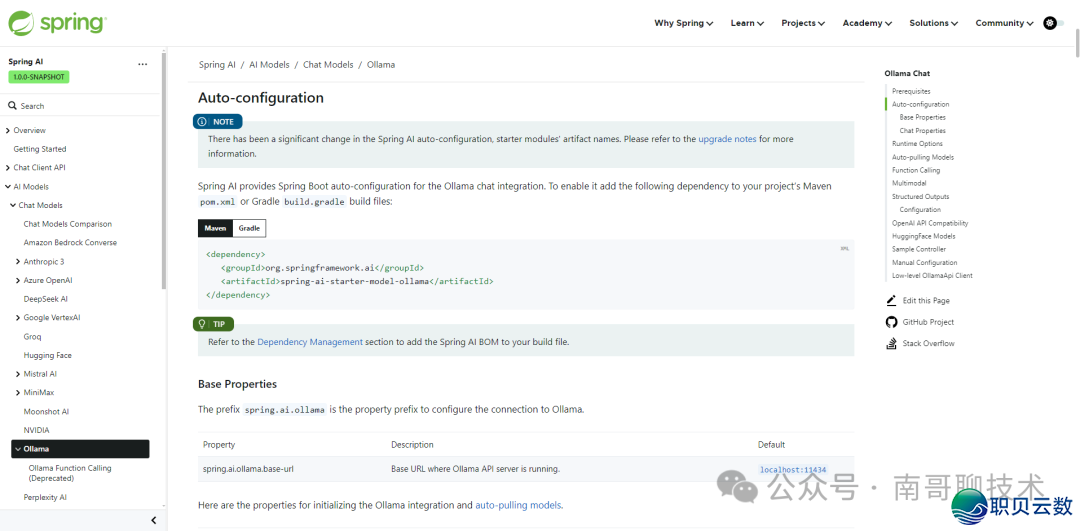
Task: Jump to HuggingFace Models section
Action: pyautogui.click(x=924, y=236)
